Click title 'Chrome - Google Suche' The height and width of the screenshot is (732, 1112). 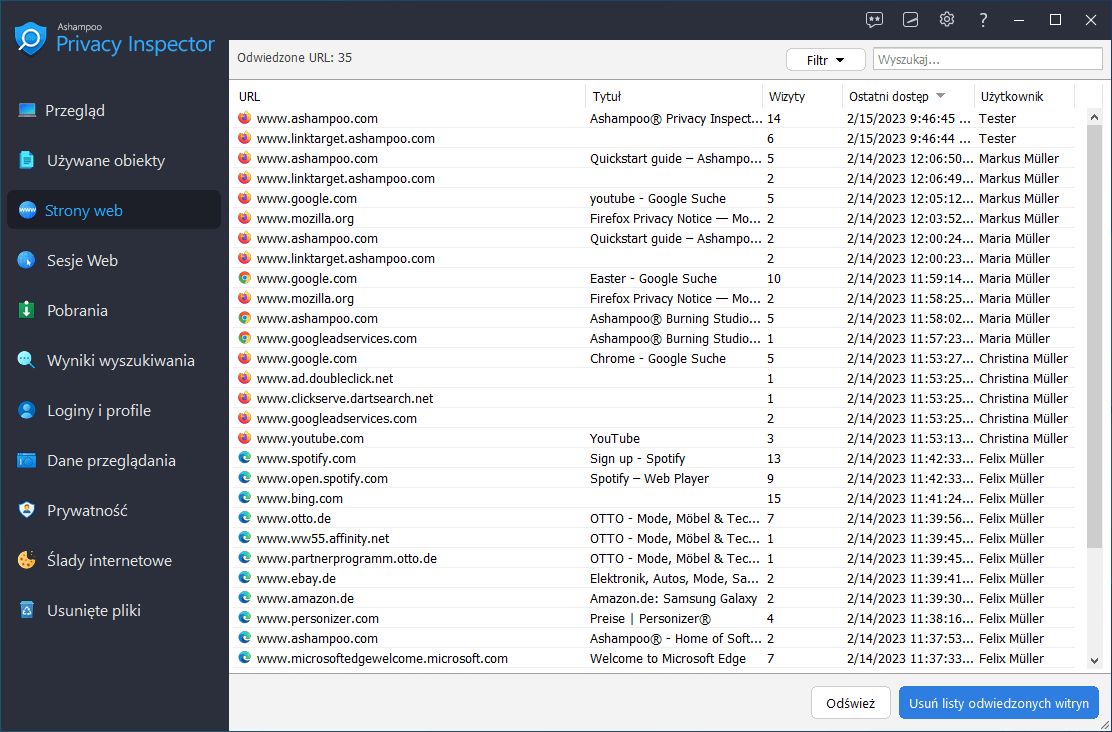(657, 358)
